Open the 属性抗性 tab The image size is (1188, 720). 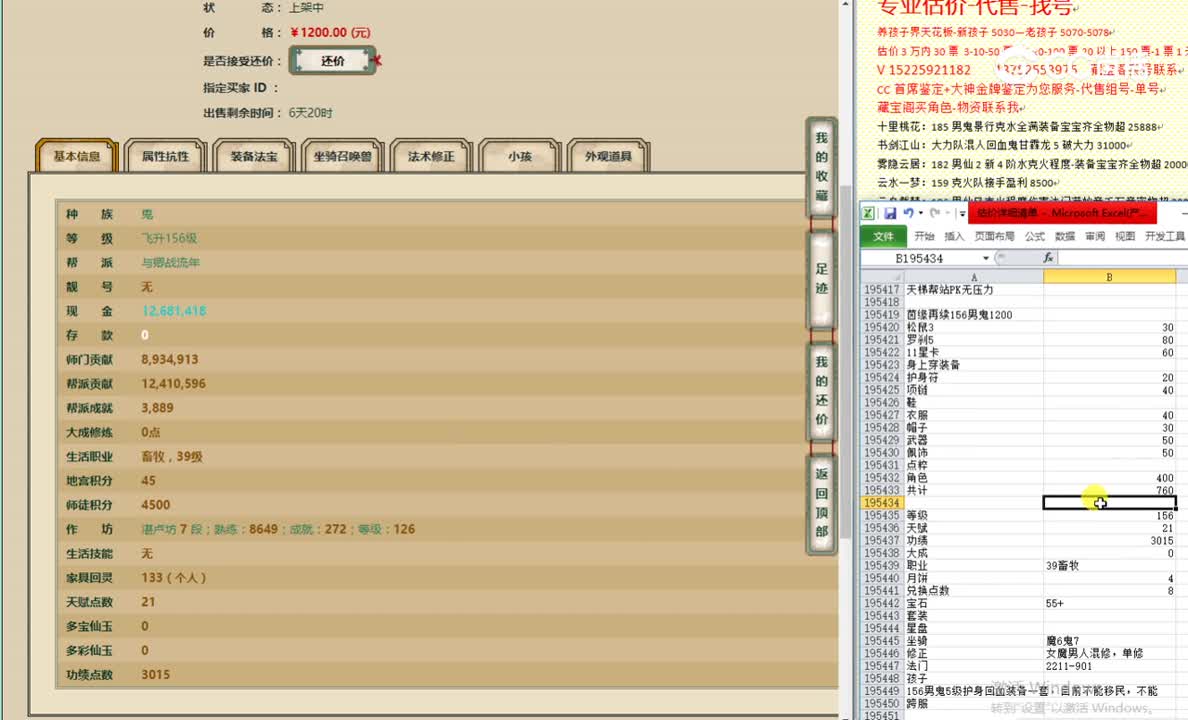pyautogui.click(x=165, y=156)
